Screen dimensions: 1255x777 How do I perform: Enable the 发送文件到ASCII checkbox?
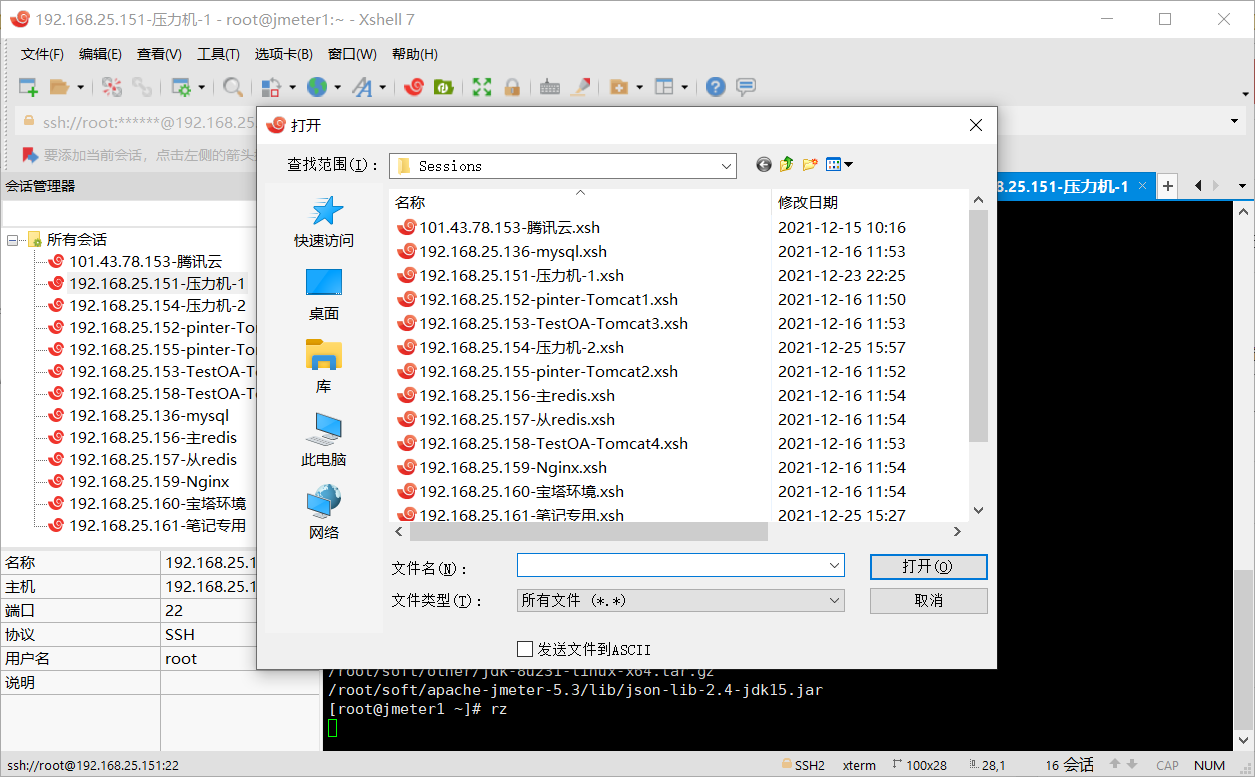pyautogui.click(x=525, y=649)
